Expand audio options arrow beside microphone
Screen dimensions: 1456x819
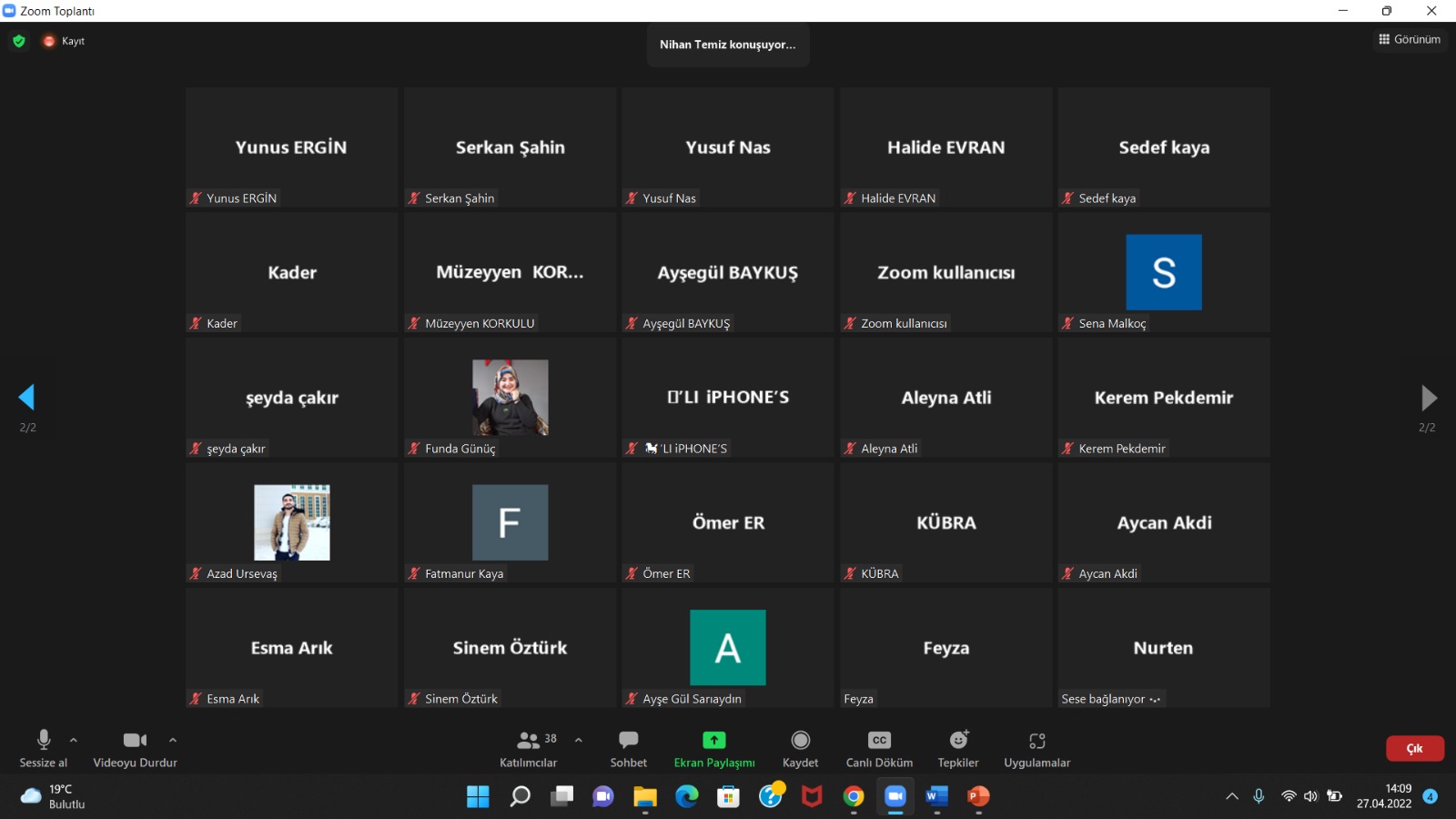(x=74, y=740)
